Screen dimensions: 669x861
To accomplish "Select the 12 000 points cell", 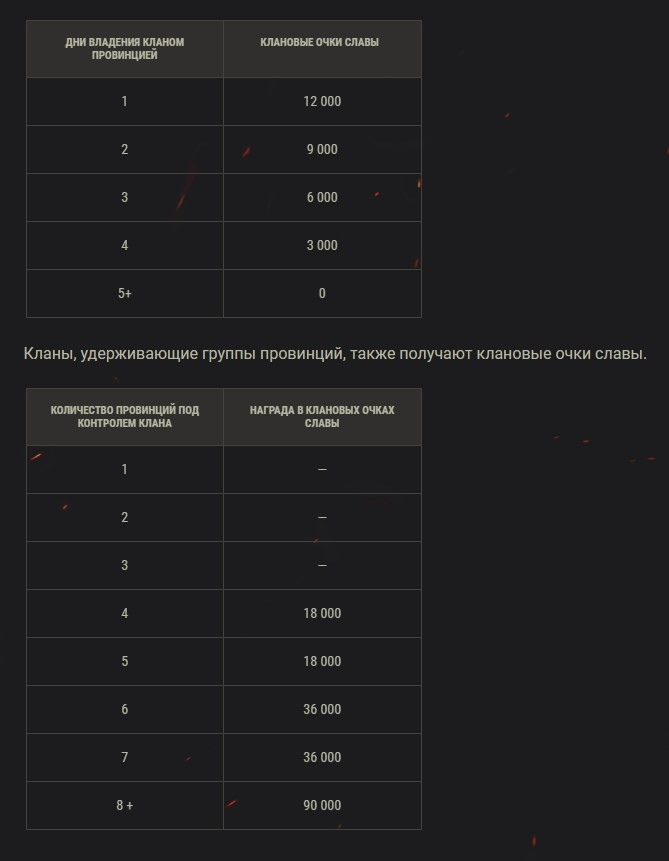I will point(322,102).
